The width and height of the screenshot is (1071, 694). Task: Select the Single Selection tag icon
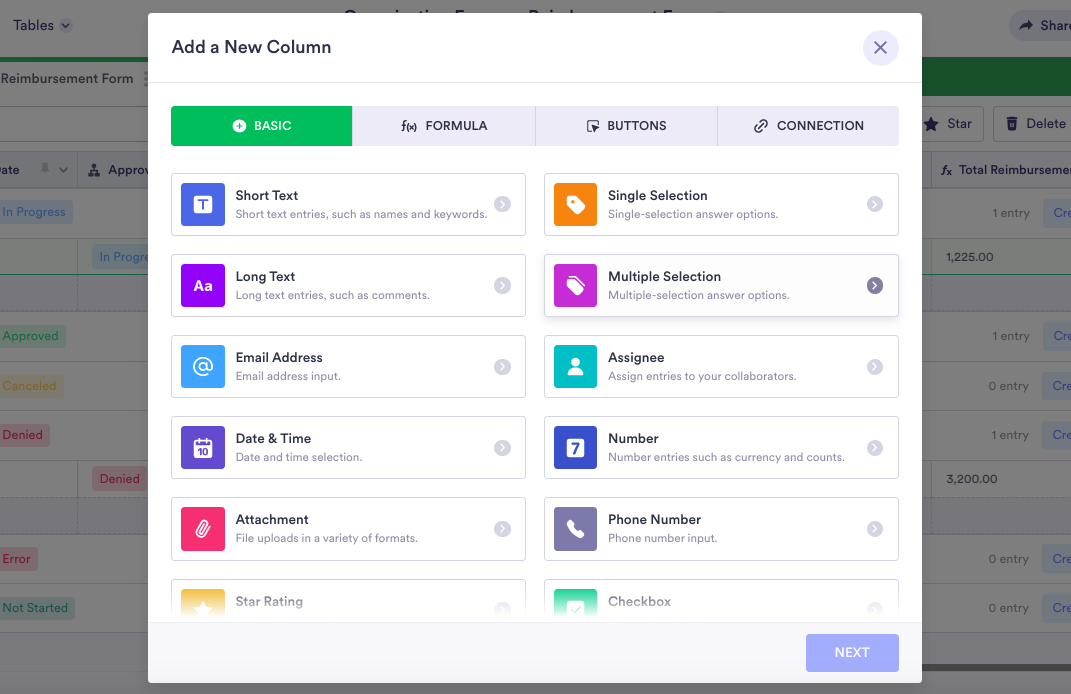(x=576, y=205)
